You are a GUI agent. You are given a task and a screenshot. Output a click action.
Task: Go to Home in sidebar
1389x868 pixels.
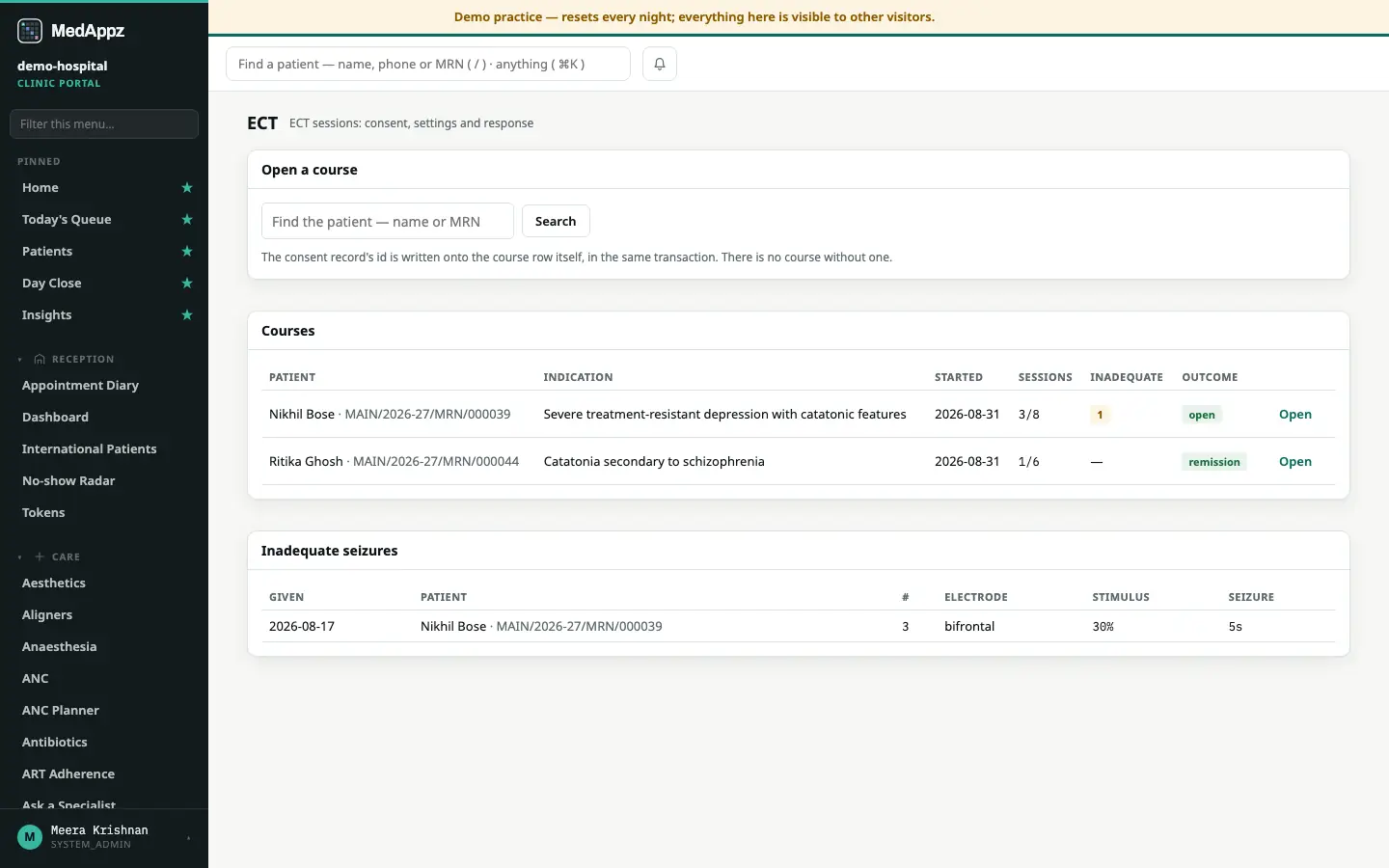(x=41, y=188)
